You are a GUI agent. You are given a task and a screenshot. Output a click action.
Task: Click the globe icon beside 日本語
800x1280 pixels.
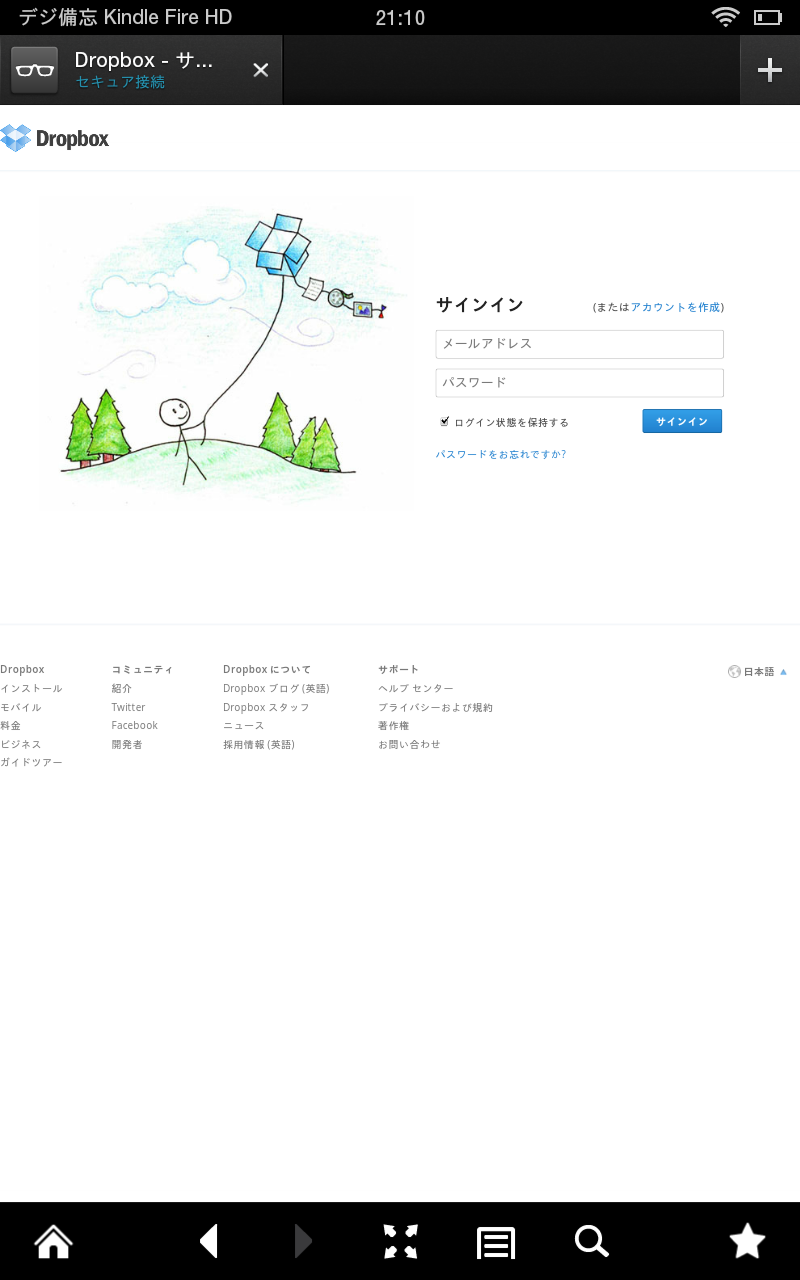(x=734, y=672)
